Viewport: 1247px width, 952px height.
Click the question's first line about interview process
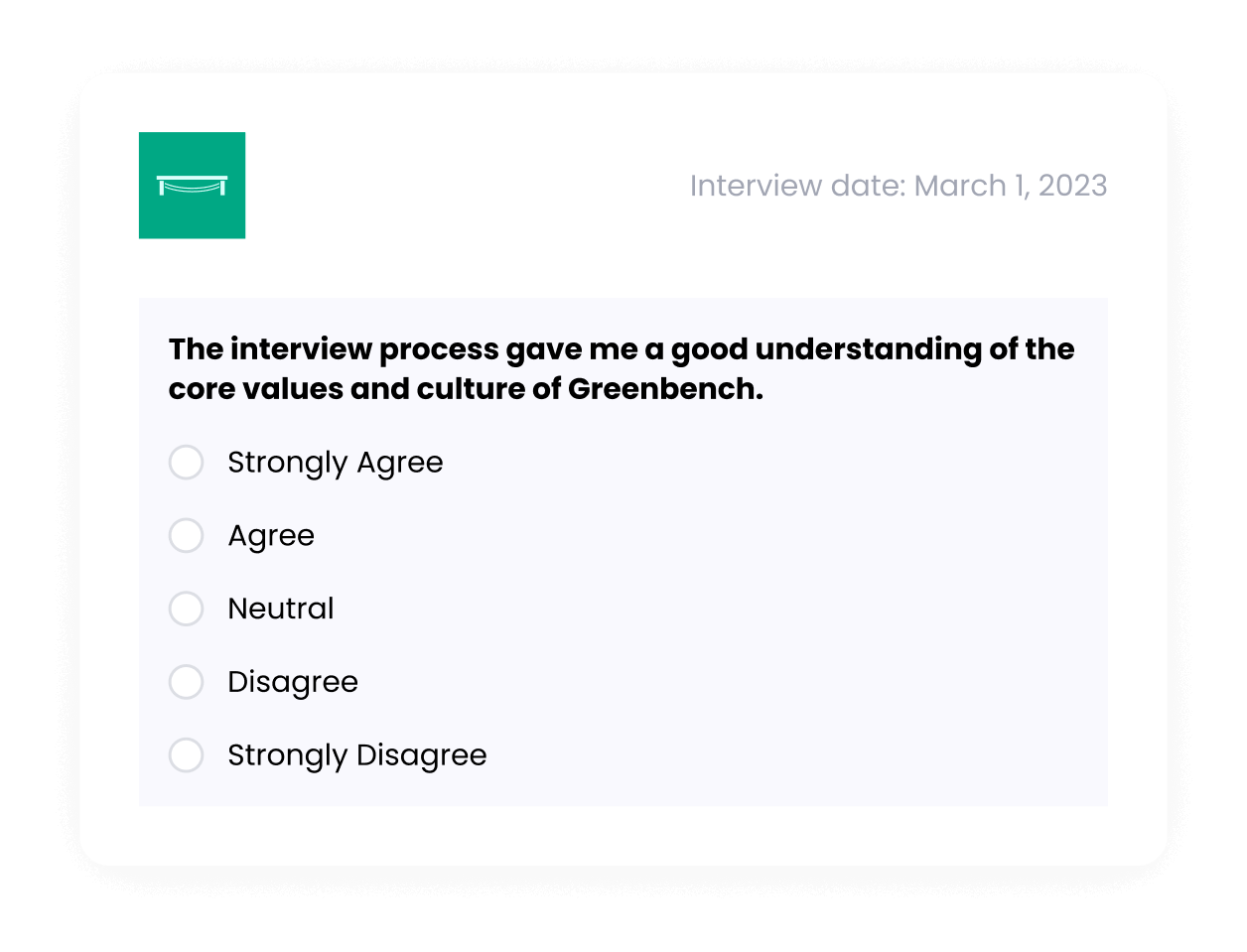coord(622,349)
